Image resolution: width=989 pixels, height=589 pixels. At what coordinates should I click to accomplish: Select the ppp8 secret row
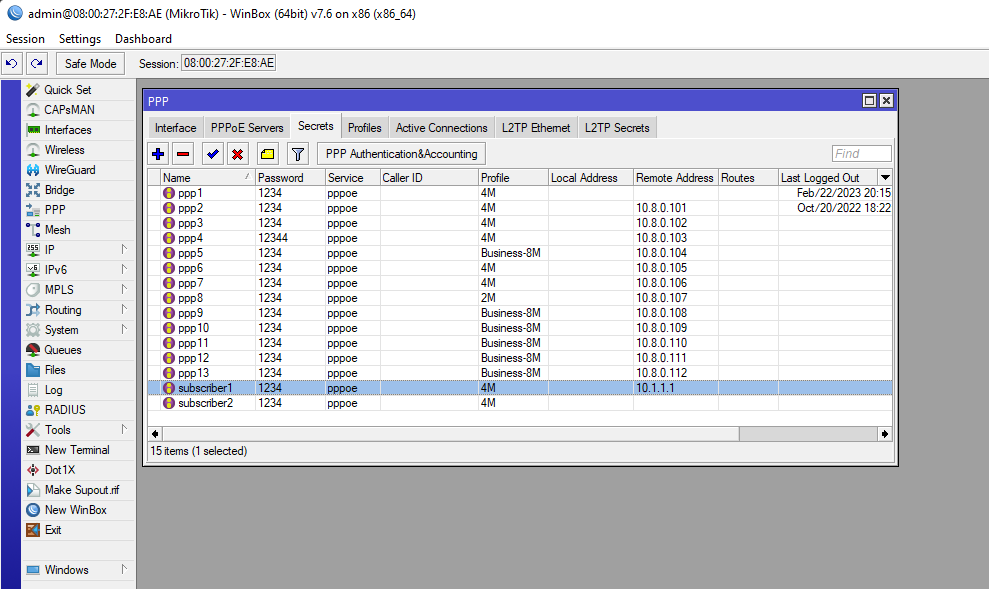click(x=520, y=298)
